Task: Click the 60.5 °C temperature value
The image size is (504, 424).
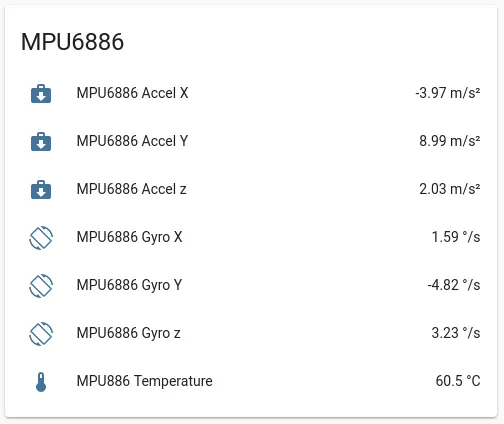Action: [458, 381]
